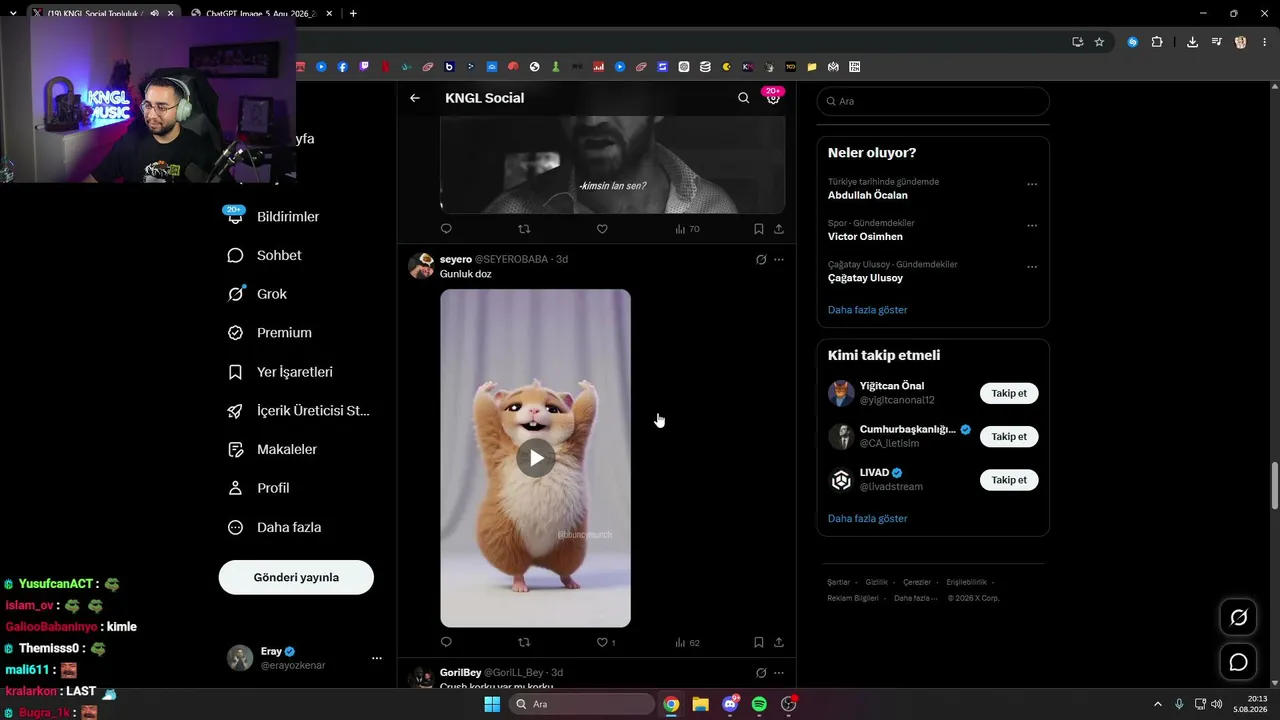Open a new browser tab
1280x720 pixels.
(x=353, y=13)
